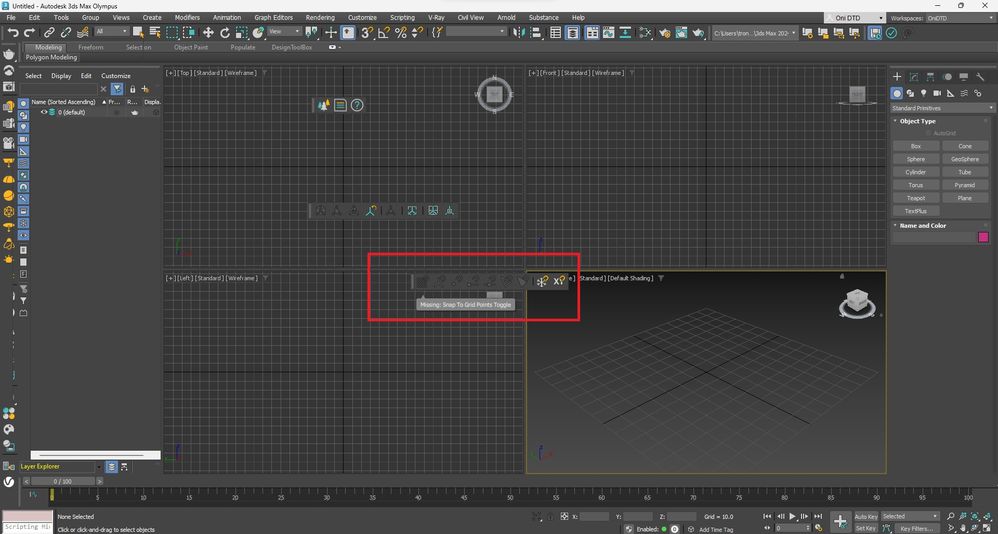Pick the Rectangular Selection Region tool
Image resolution: width=998 pixels, height=534 pixels.
[x=172, y=32]
